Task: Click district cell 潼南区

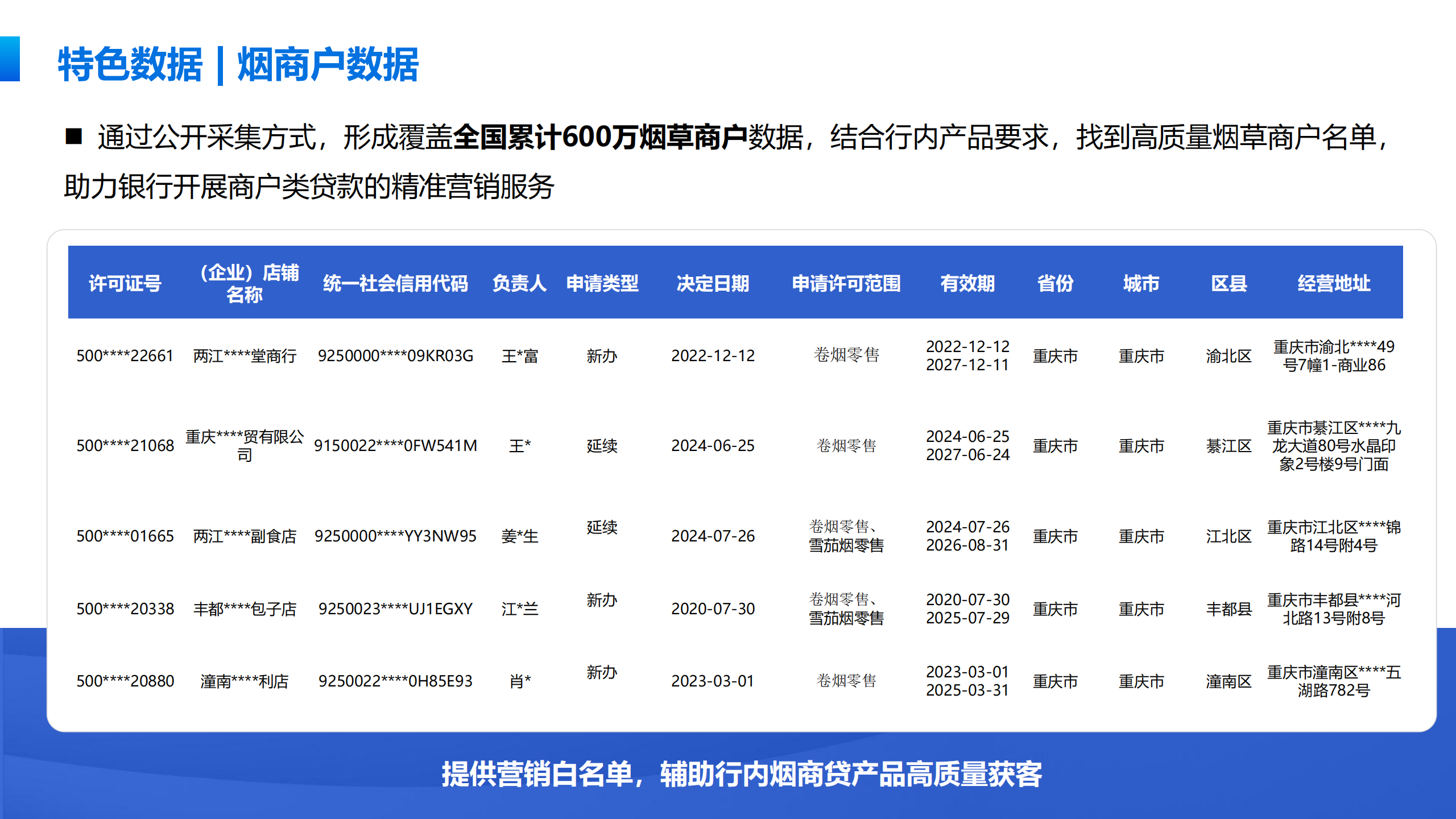Action: [x=1228, y=681]
